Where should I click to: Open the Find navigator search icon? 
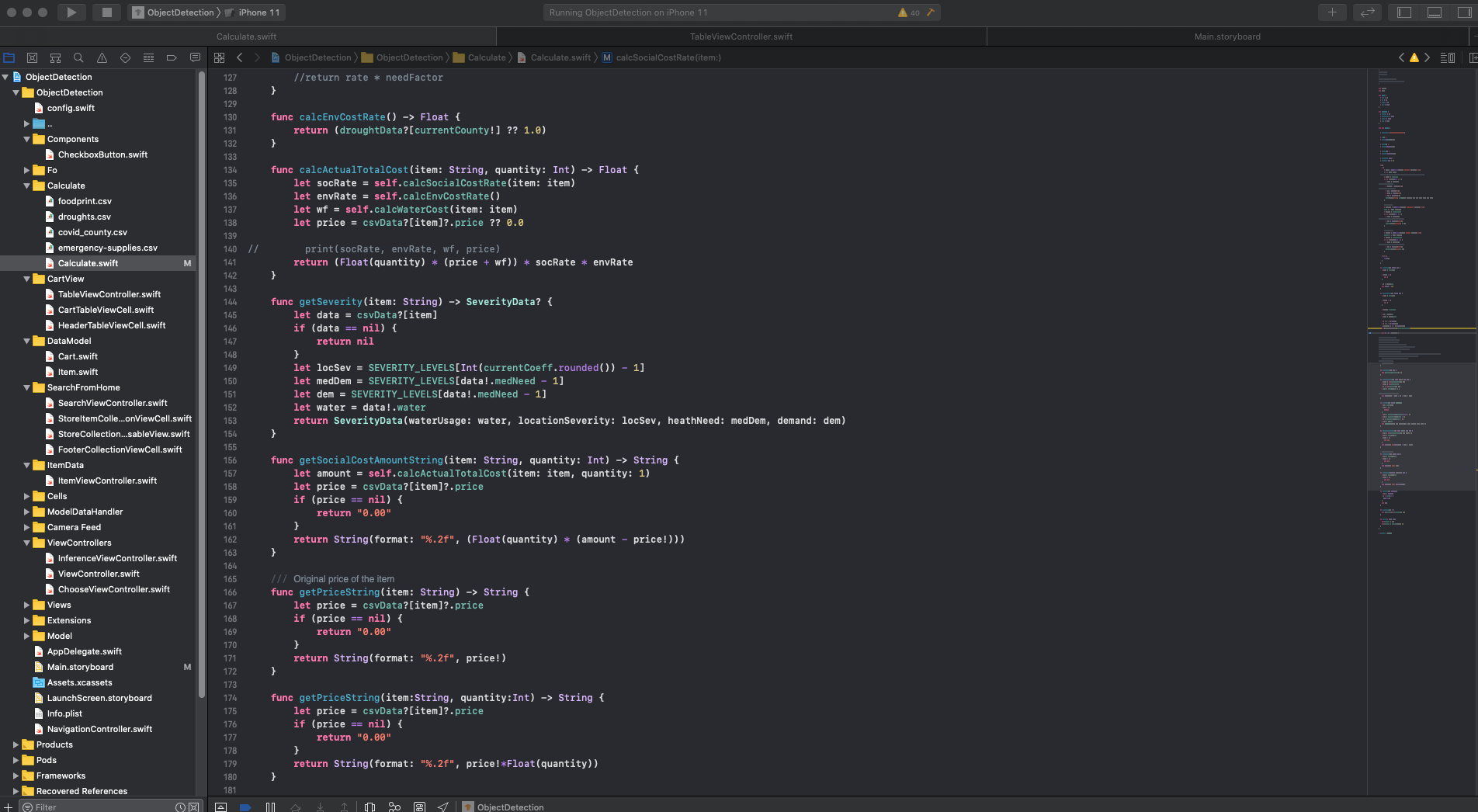(x=78, y=57)
